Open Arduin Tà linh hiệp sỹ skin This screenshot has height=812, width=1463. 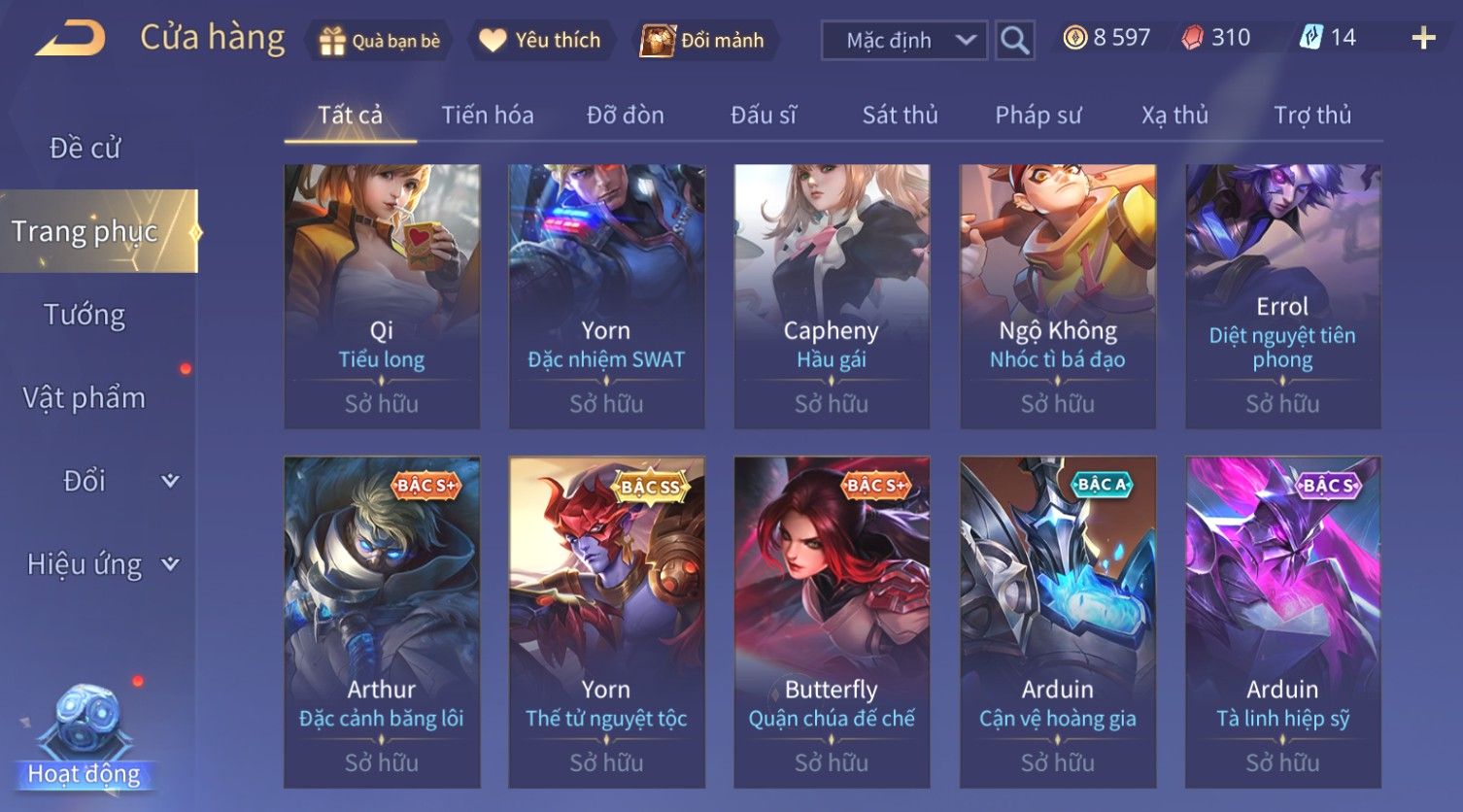click(x=1282, y=622)
